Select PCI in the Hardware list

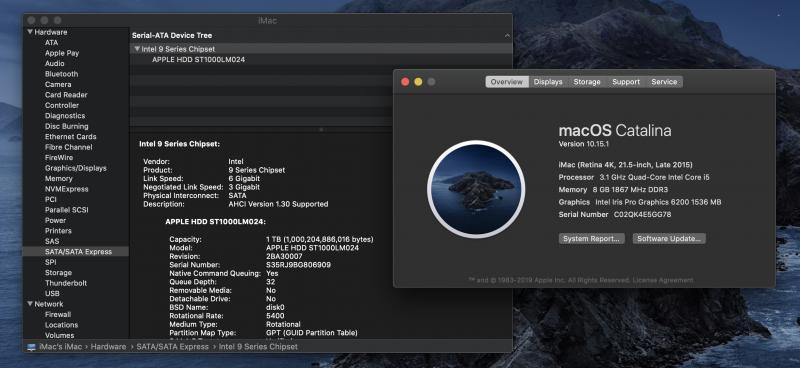pos(51,200)
